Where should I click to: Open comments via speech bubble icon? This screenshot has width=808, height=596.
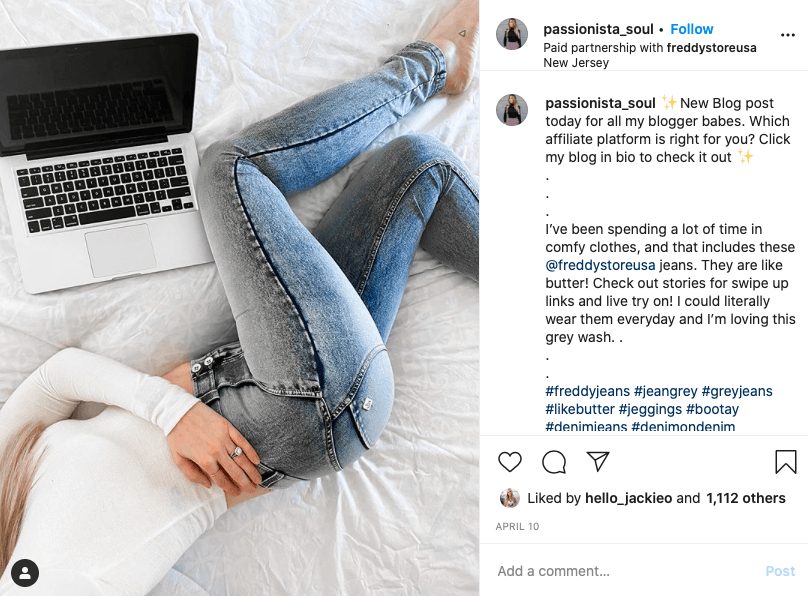tap(554, 462)
